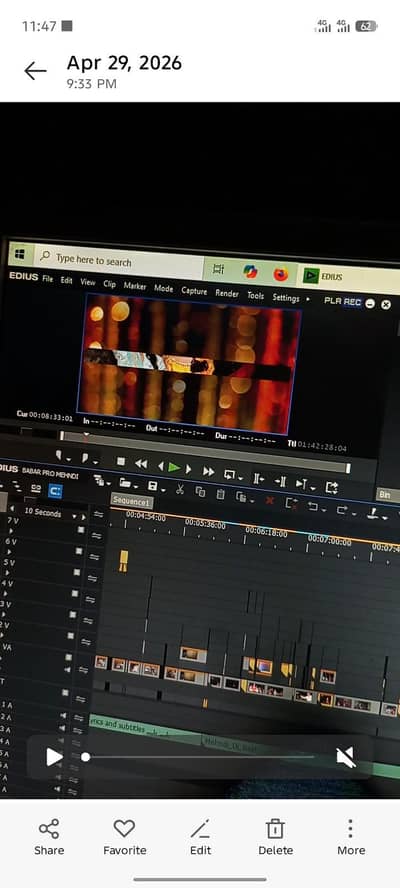Open the EDIUS open-project folder icon

[x=125, y=483]
